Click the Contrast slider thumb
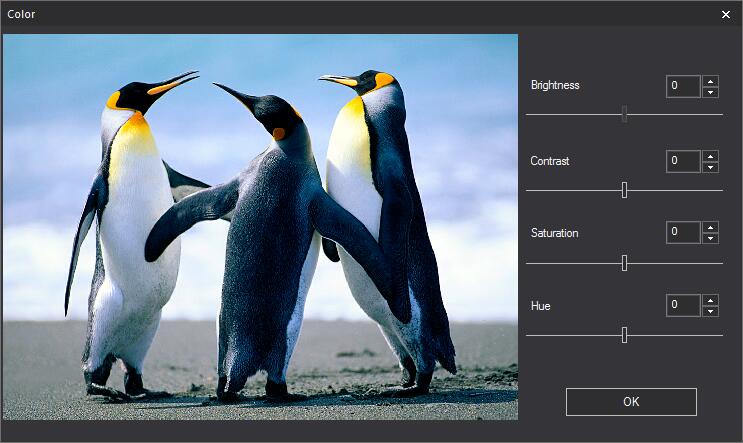Screen dimensions: 743x443 pyautogui.click(x=624, y=189)
